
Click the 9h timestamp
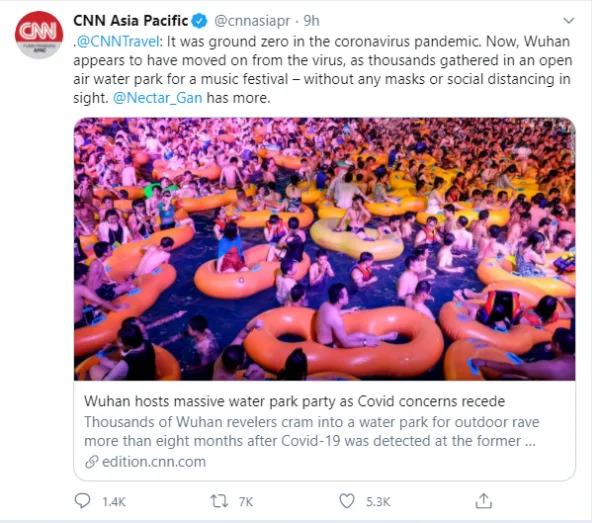click(x=311, y=21)
